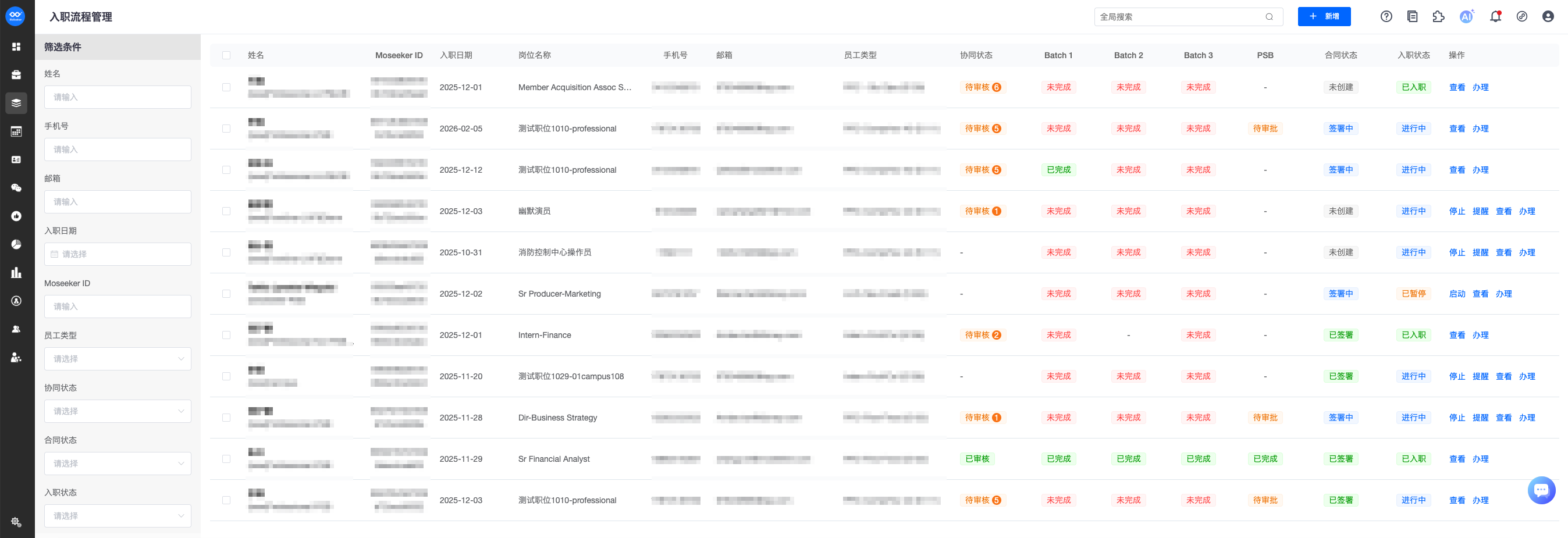This screenshot has width=1568, height=538.
Task: Open the notification bell
Action: 1495,17
